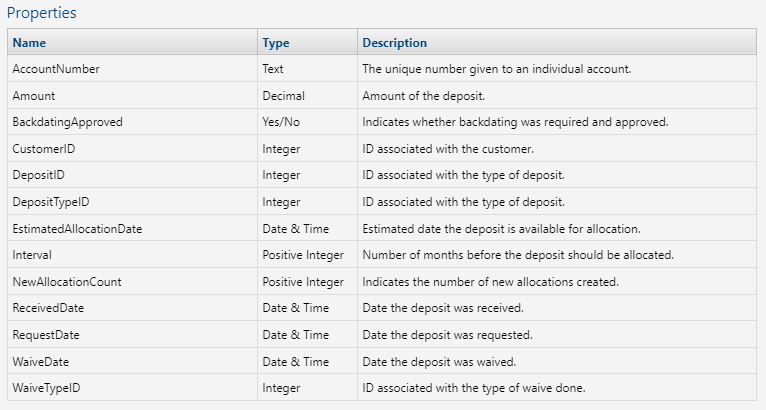Click description 'Amount of the deposit.'

point(424,96)
